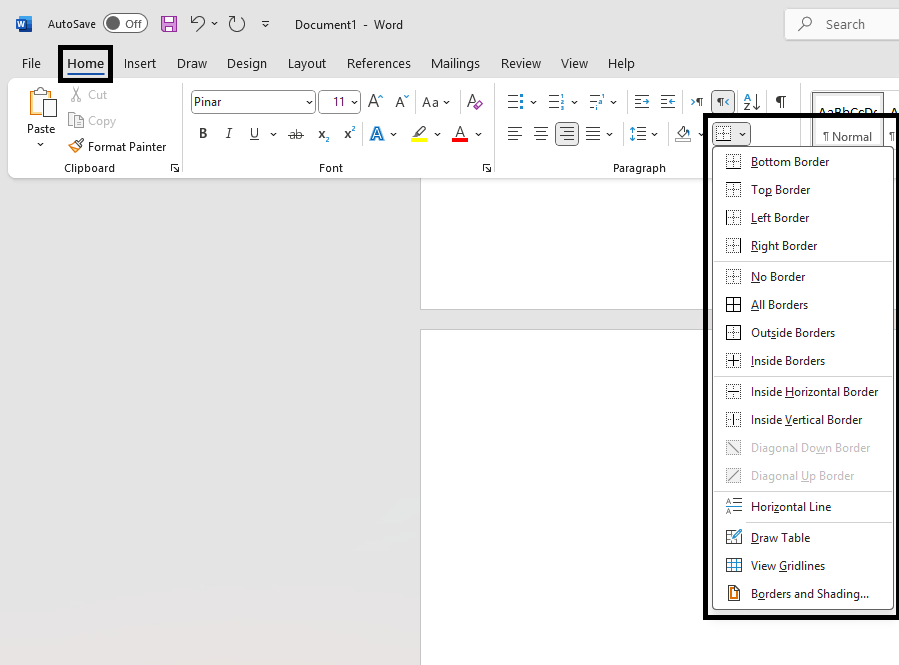Image resolution: width=899 pixels, height=665 pixels.
Task: Toggle the AutoSave switch
Action: point(125,24)
